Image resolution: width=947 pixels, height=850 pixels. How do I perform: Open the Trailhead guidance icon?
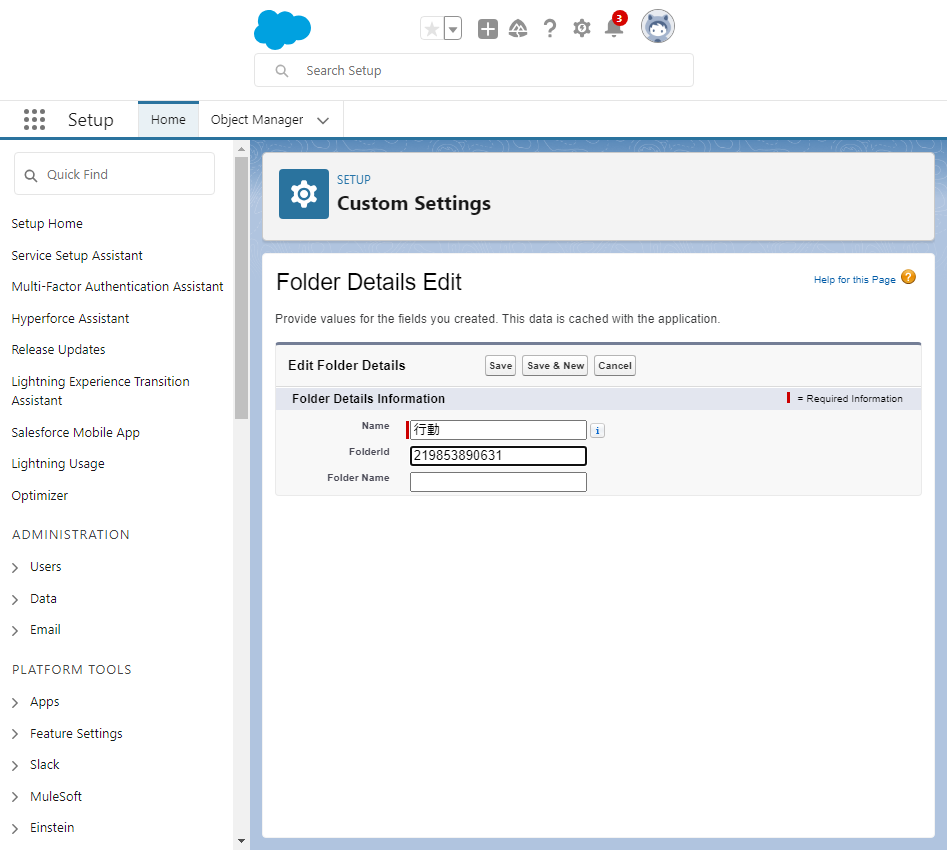(518, 29)
